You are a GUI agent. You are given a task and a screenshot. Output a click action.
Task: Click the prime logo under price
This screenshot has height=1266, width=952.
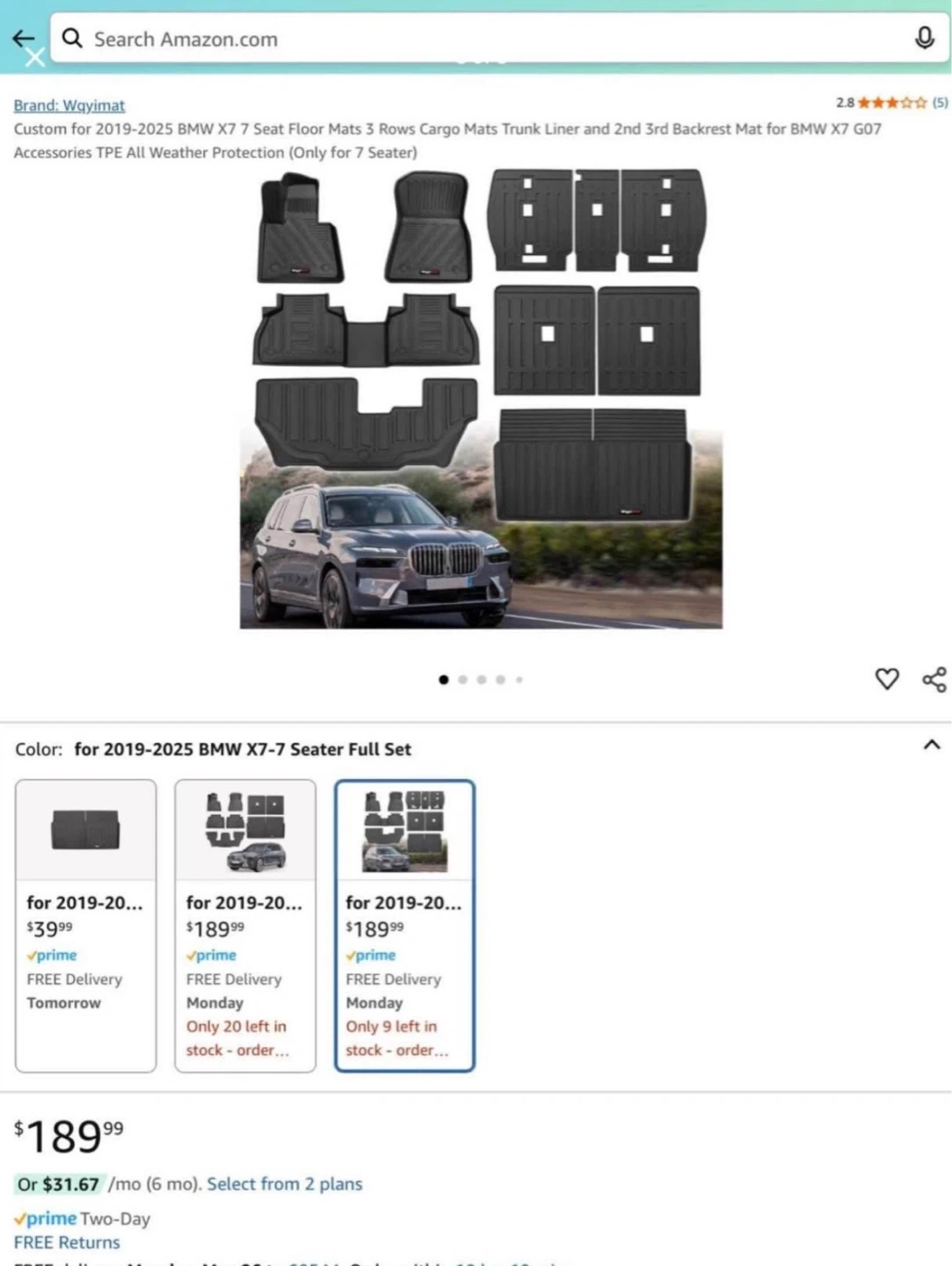pyautogui.click(x=46, y=1219)
